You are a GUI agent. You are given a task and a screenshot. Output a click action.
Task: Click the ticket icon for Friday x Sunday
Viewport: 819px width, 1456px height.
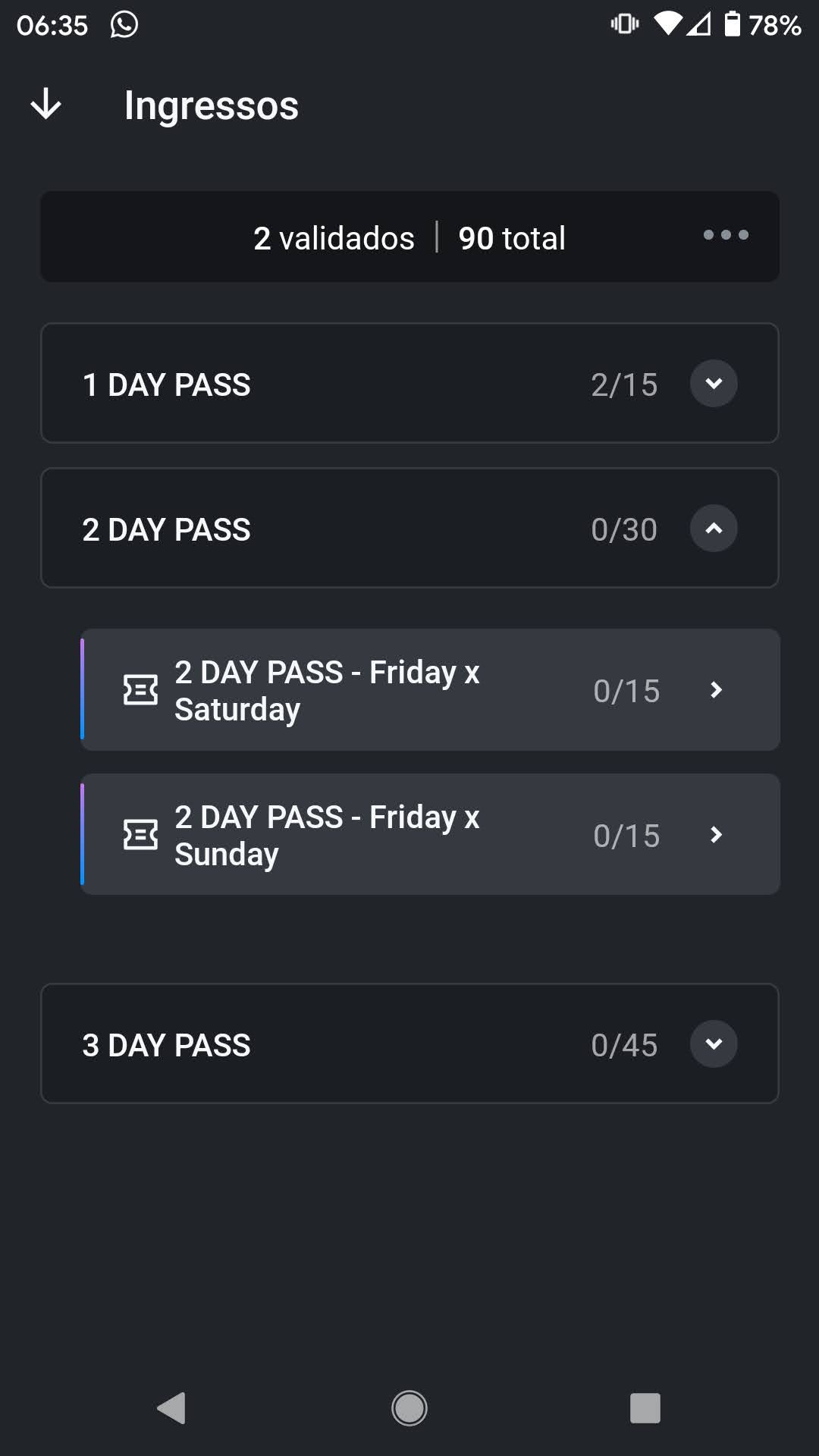[140, 835]
